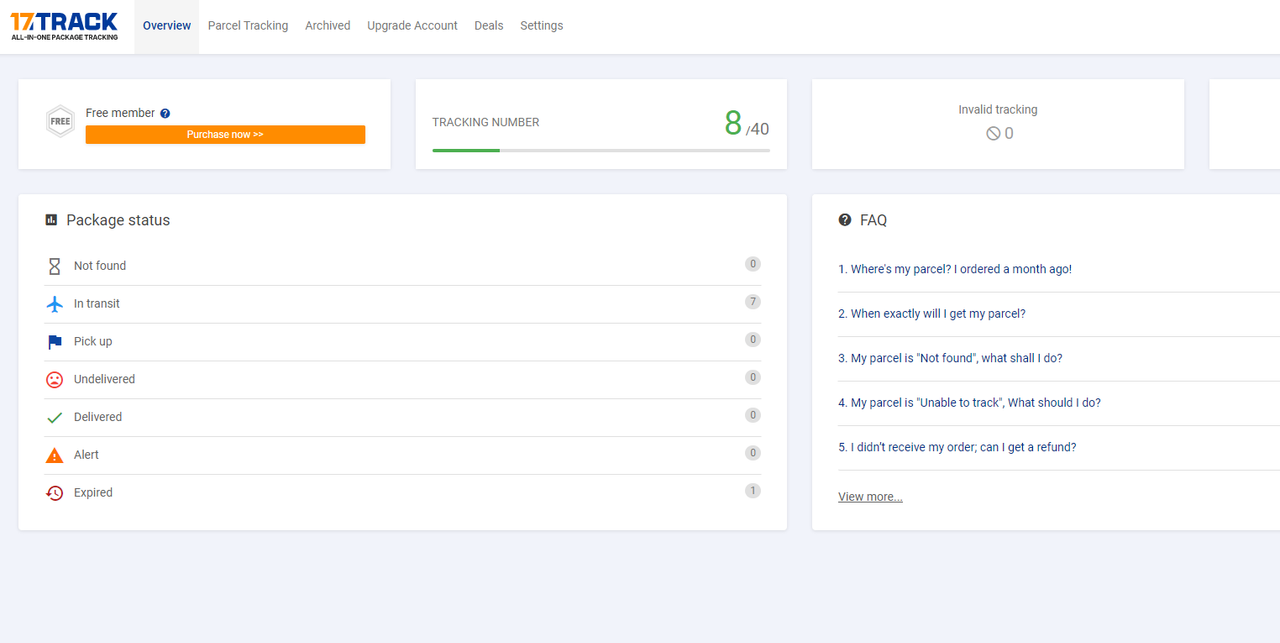Screen dimensions: 1280x643
Task: Click the TRACKING NUMBER heading
Action: [486, 122]
